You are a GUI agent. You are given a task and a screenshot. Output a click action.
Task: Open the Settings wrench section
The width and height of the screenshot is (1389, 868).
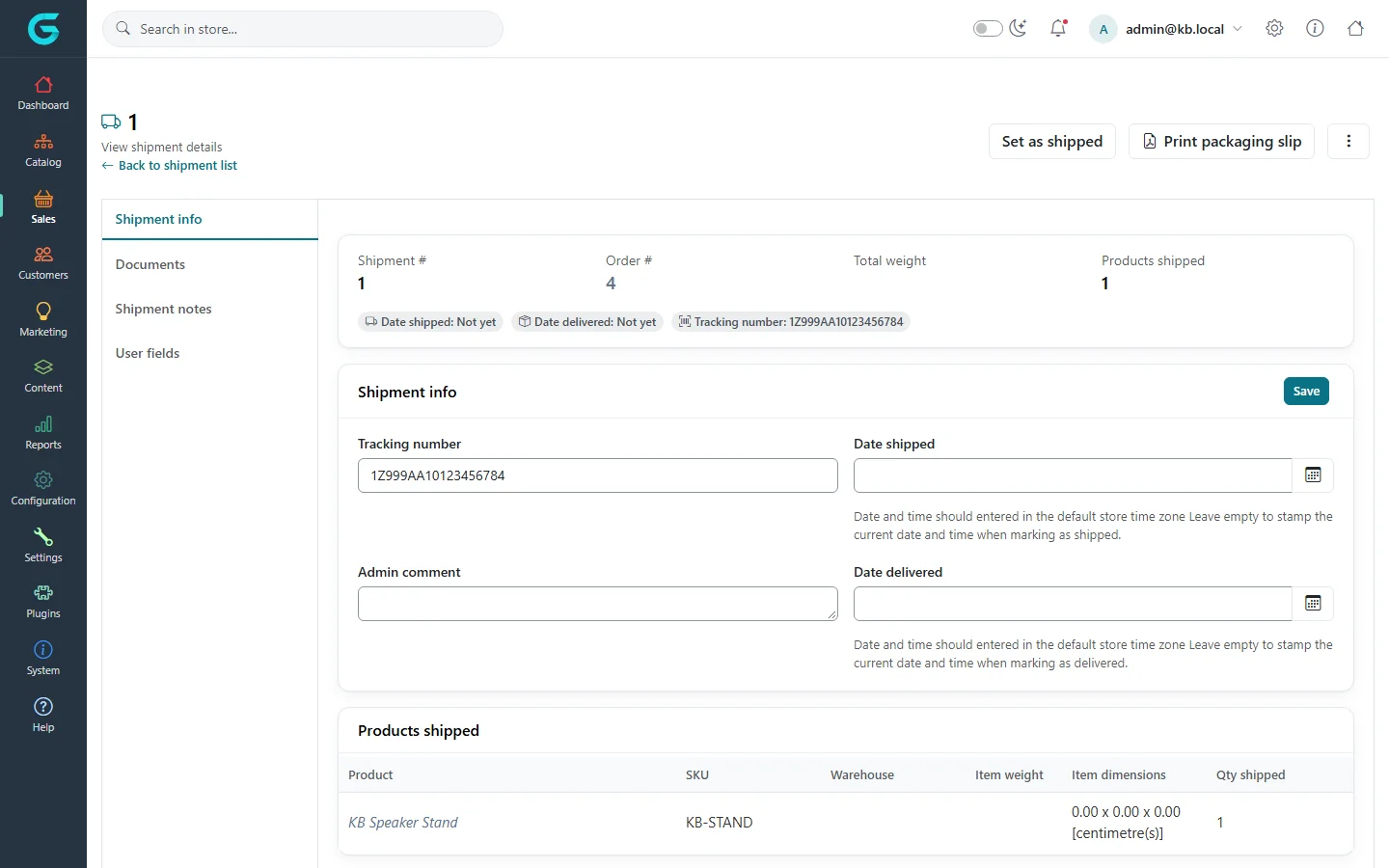(43, 546)
